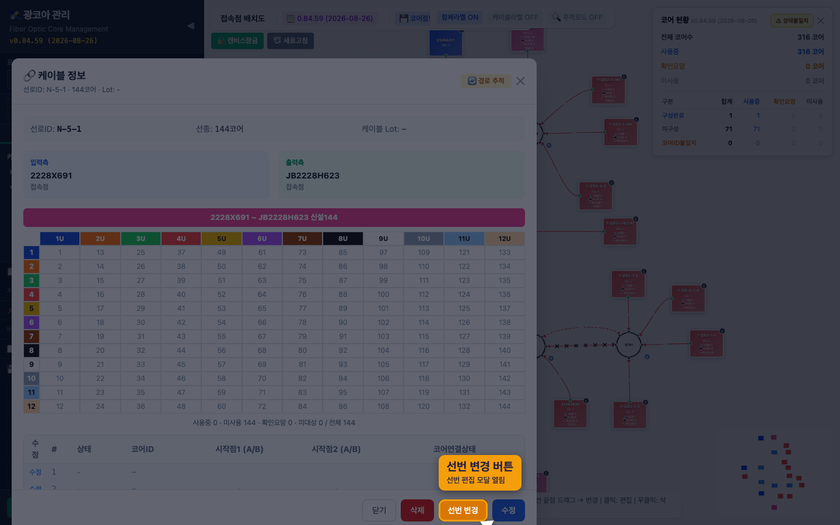Click the blue 수정 button in footer
Screen dimensions: 840x525
(508, 511)
